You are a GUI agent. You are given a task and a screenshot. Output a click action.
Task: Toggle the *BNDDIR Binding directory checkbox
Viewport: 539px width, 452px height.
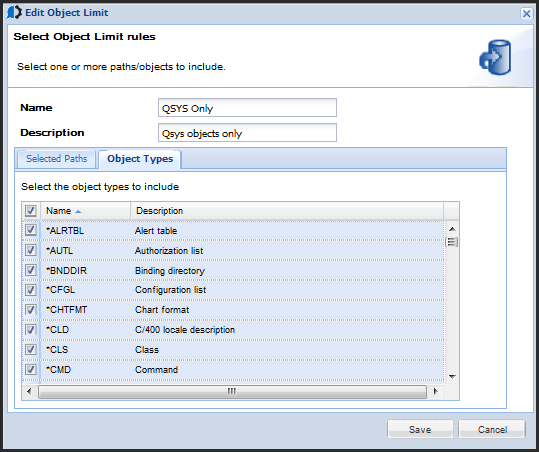31,270
